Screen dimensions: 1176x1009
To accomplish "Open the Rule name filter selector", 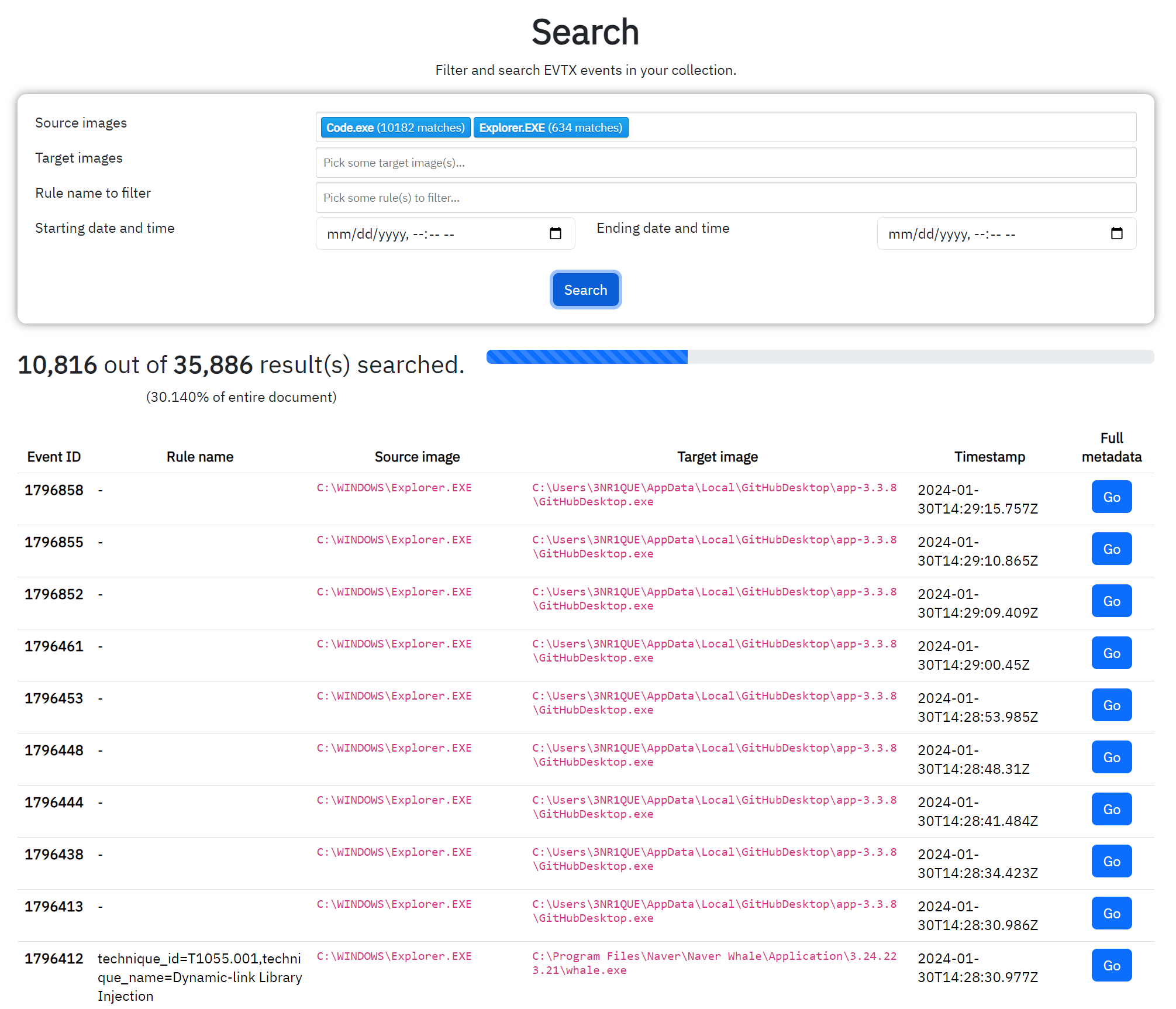I will point(725,198).
